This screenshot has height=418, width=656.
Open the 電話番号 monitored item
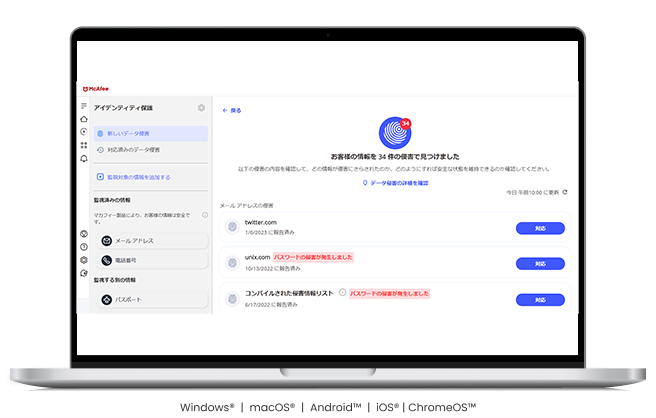(154, 260)
